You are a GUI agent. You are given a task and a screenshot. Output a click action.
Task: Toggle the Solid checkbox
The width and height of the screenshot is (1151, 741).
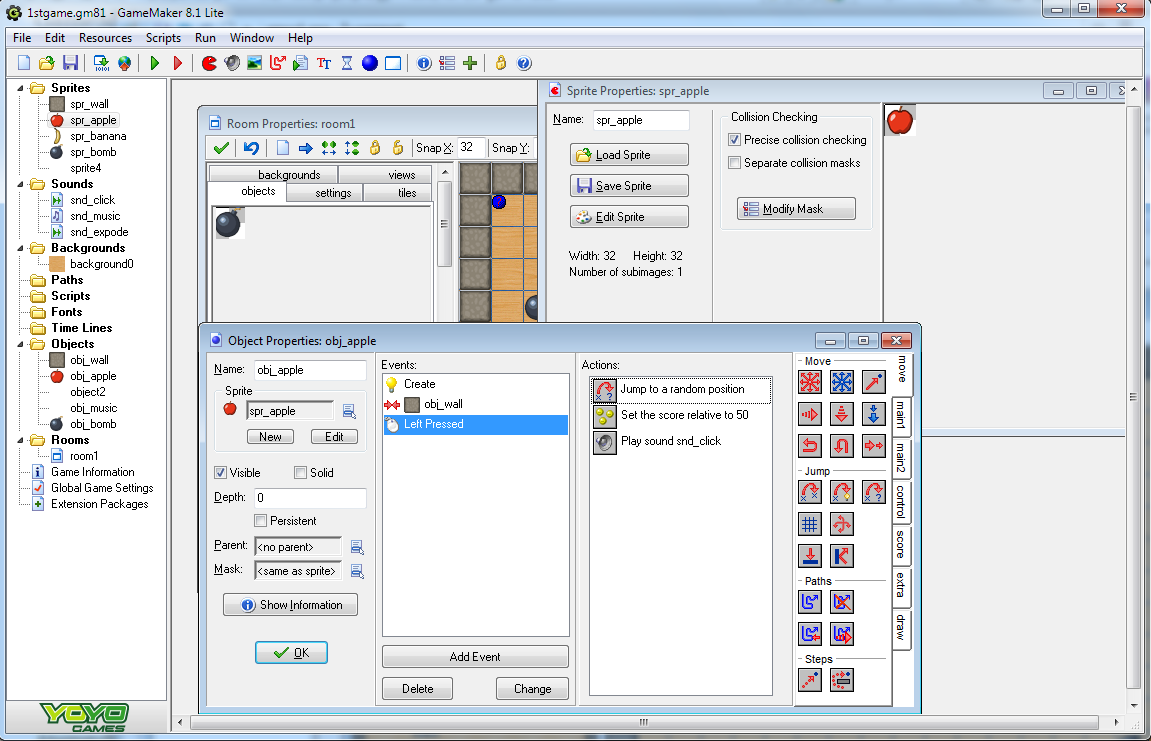[x=300, y=473]
